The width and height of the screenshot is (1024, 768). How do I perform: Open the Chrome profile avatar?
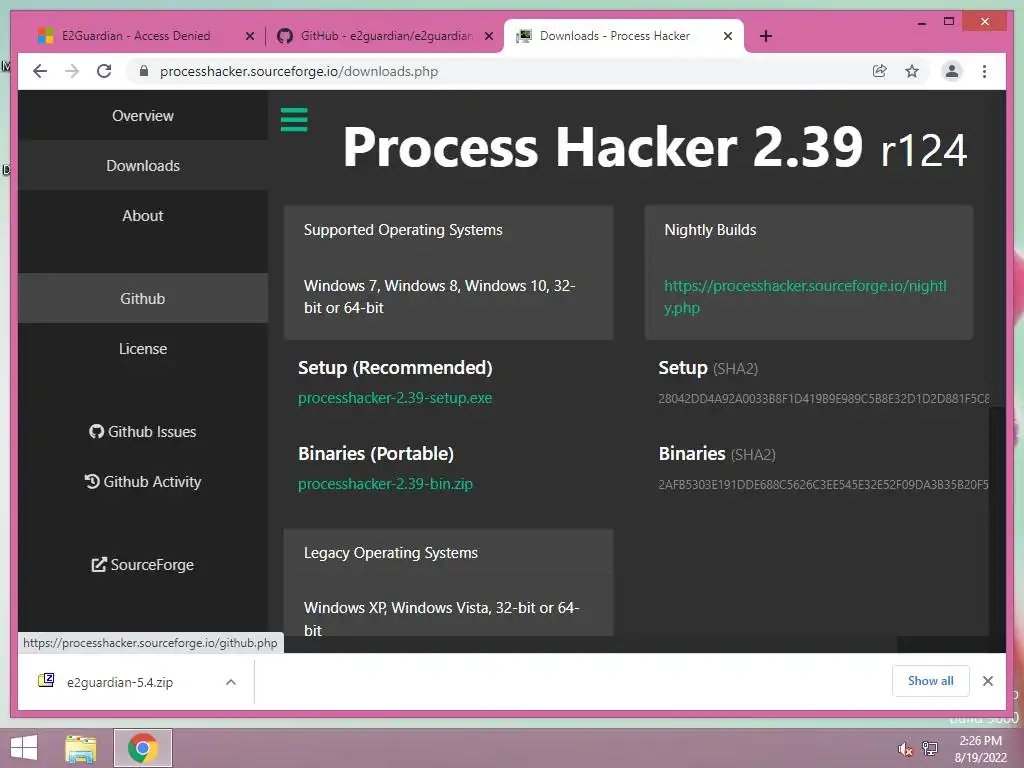click(x=952, y=71)
